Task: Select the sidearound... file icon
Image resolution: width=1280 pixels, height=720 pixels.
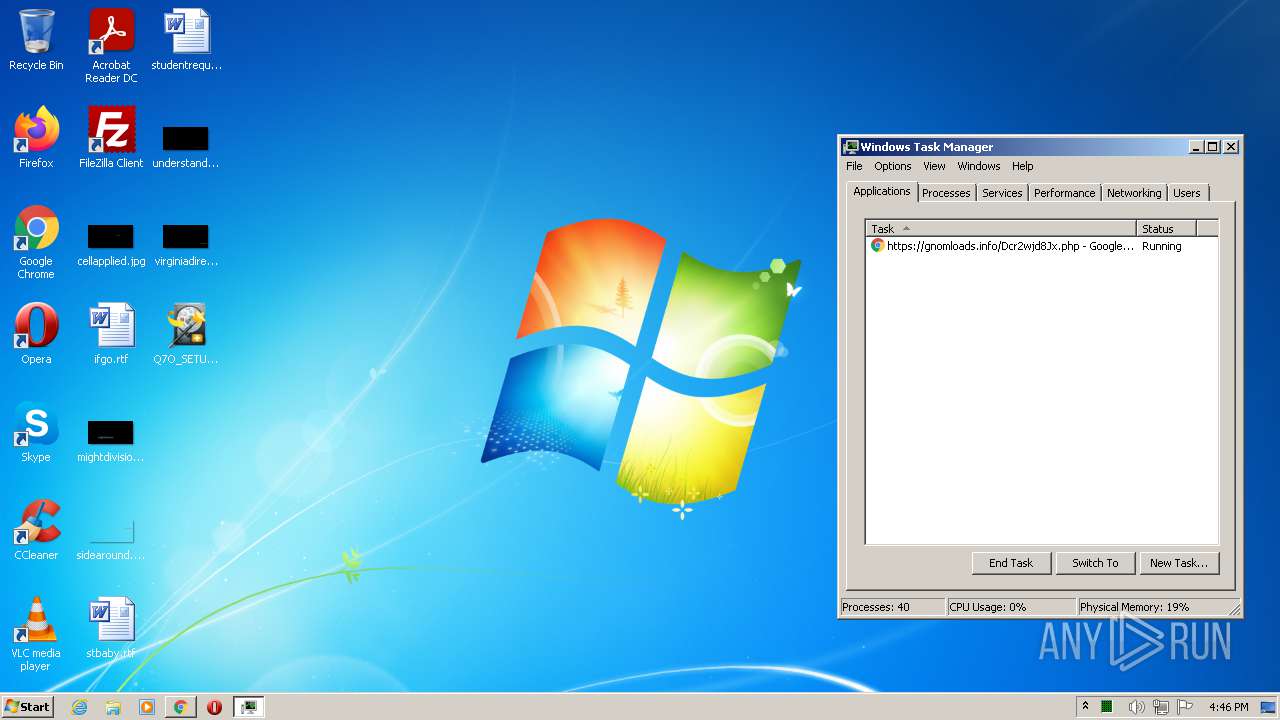Action: pos(111,540)
